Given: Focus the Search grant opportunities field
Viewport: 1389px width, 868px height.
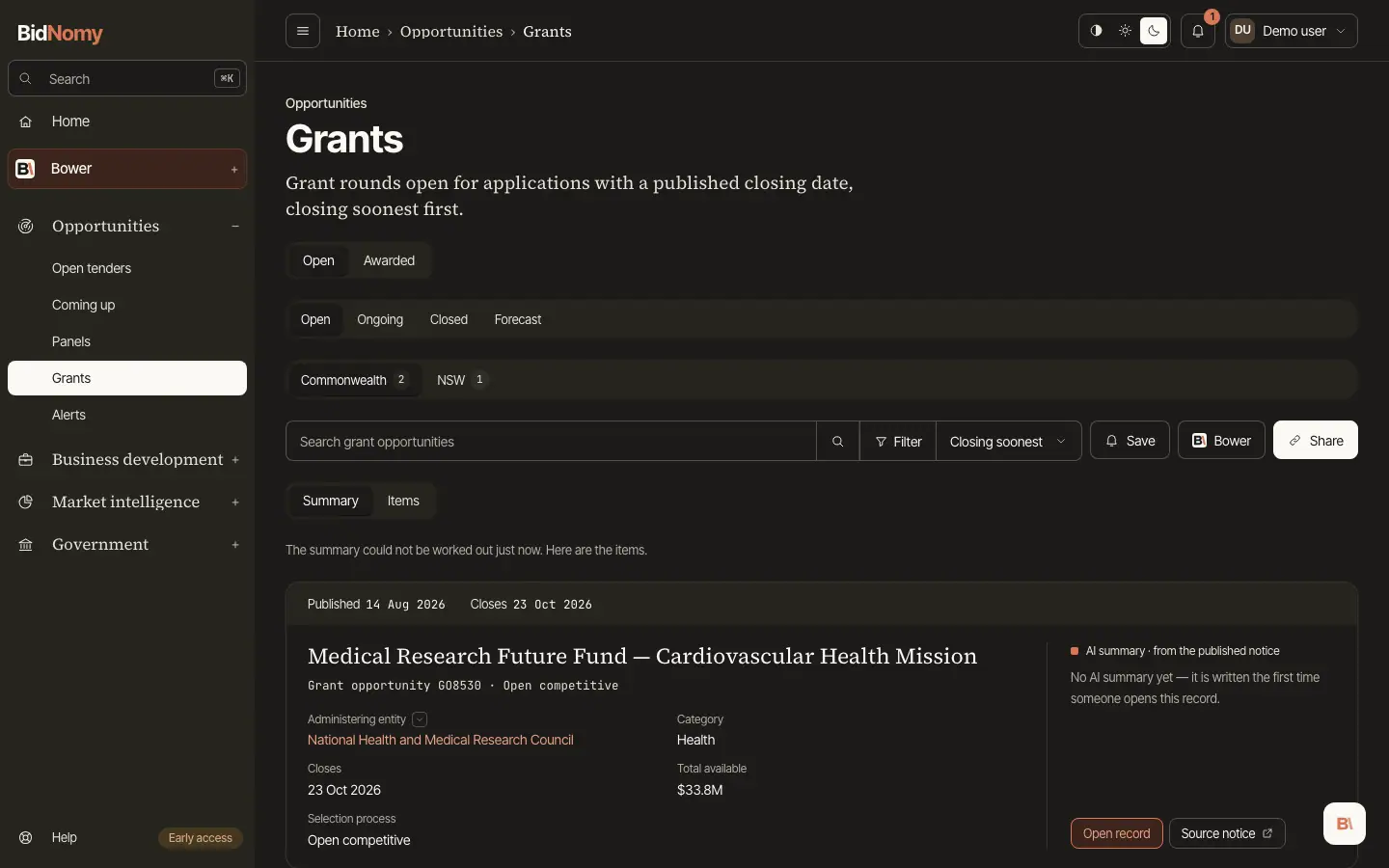Looking at the screenshot, I should tap(551, 441).
